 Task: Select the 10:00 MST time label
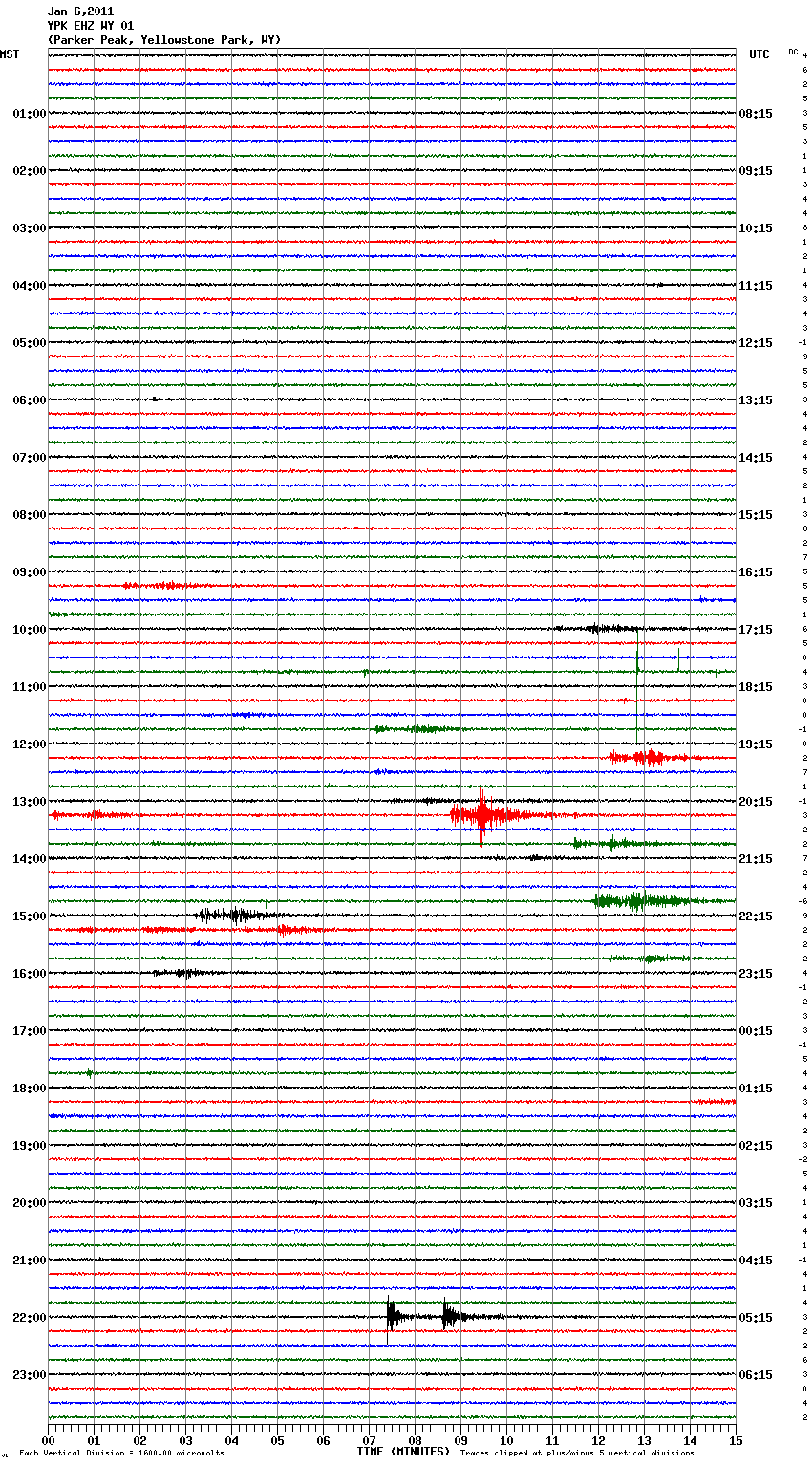[29, 630]
